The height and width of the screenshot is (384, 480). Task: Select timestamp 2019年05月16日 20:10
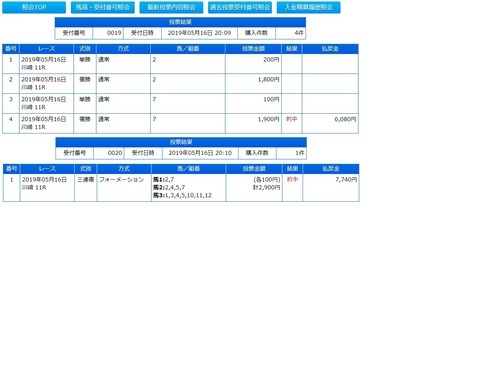tap(200, 153)
